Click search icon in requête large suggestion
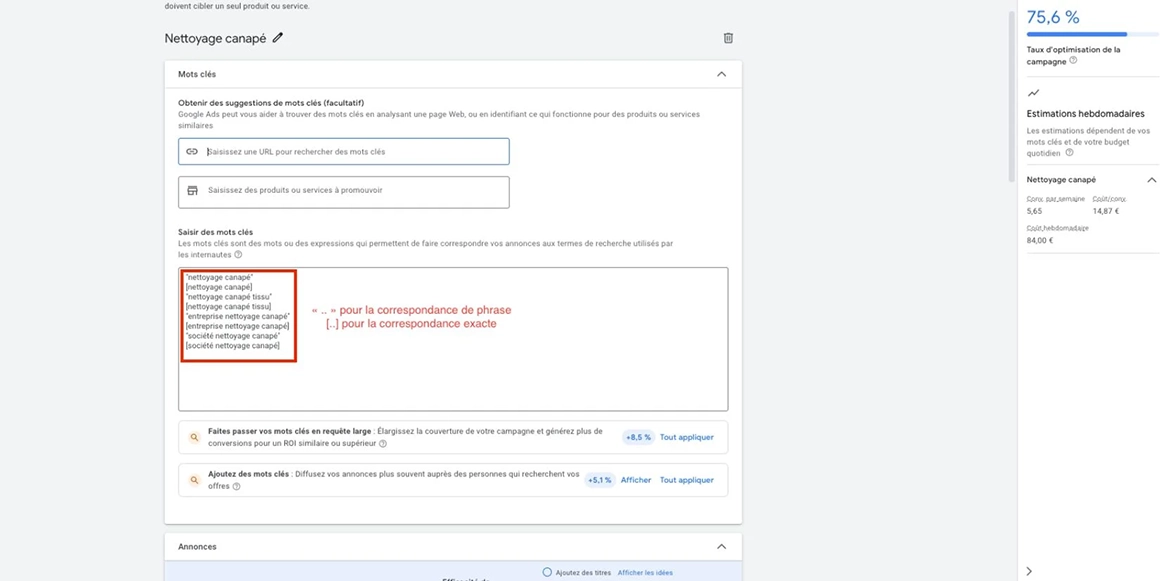 point(194,437)
